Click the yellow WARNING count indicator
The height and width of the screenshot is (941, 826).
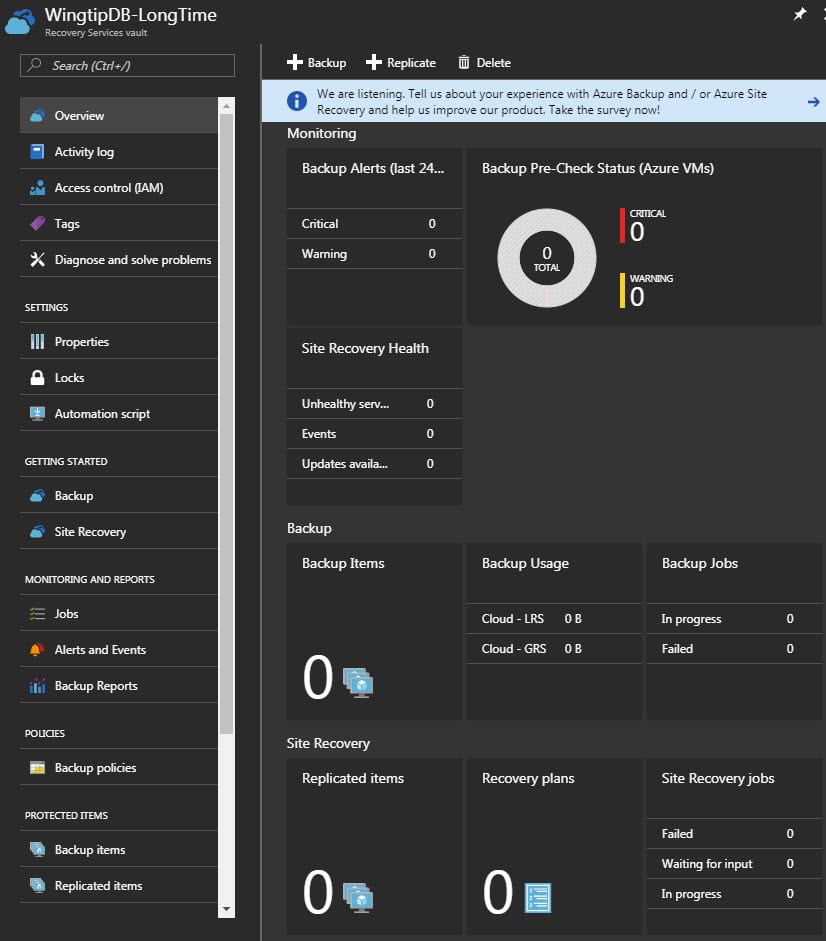click(x=647, y=290)
